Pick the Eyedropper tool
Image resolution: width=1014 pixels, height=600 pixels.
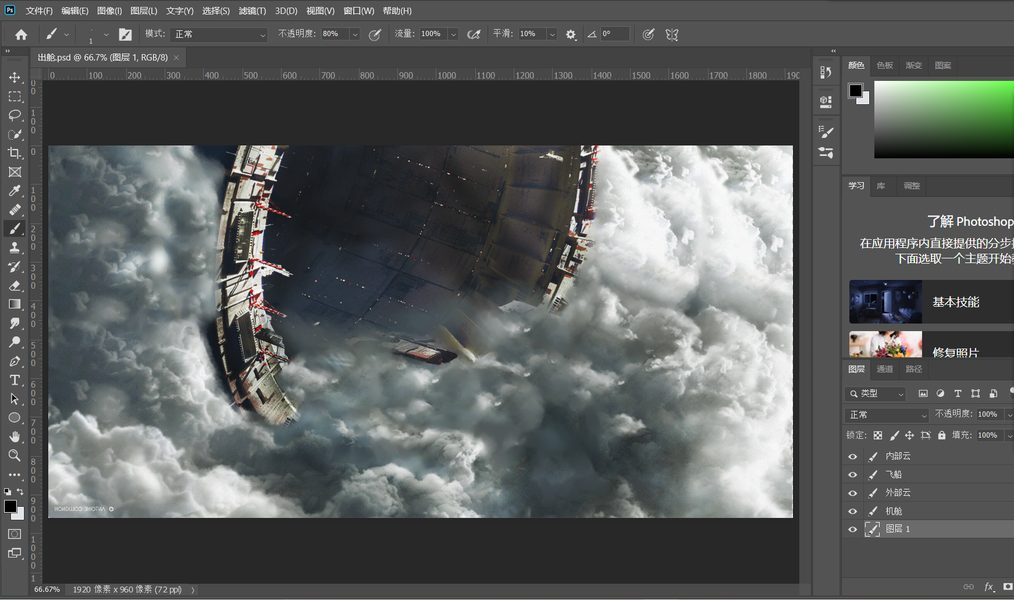tap(15, 191)
